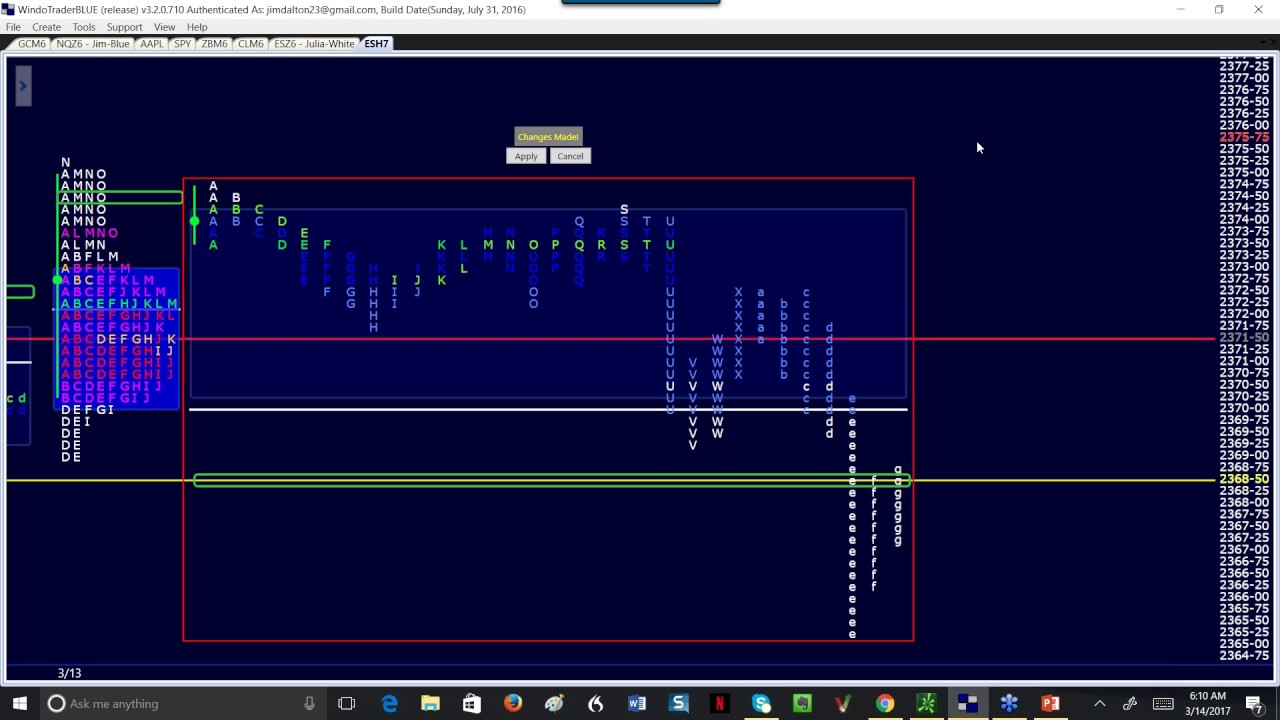This screenshot has width=1280, height=720.
Task: Open the Support menu
Action: [x=124, y=27]
